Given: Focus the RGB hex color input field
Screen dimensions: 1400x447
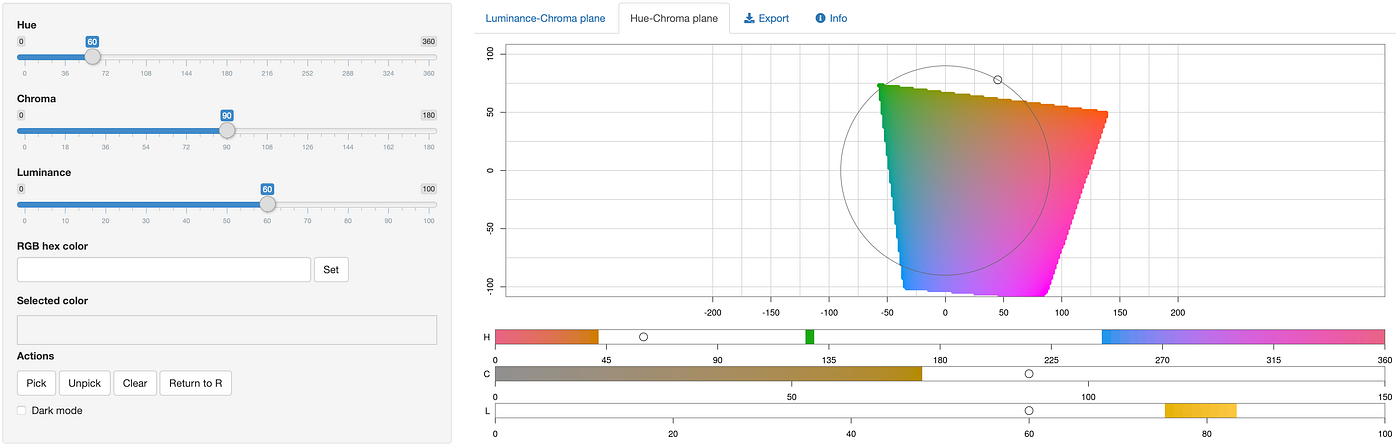Looking at the screenshot, I should [164, 269].
